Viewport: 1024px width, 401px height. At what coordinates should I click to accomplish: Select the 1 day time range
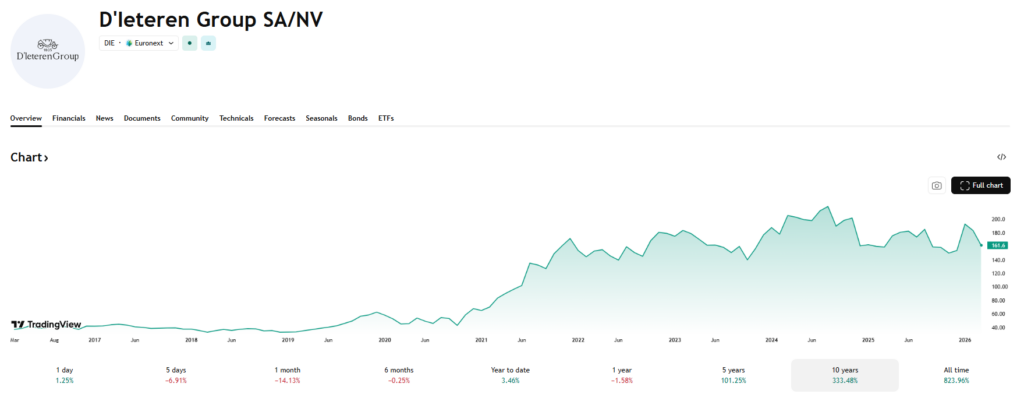[x=64, y=375]
